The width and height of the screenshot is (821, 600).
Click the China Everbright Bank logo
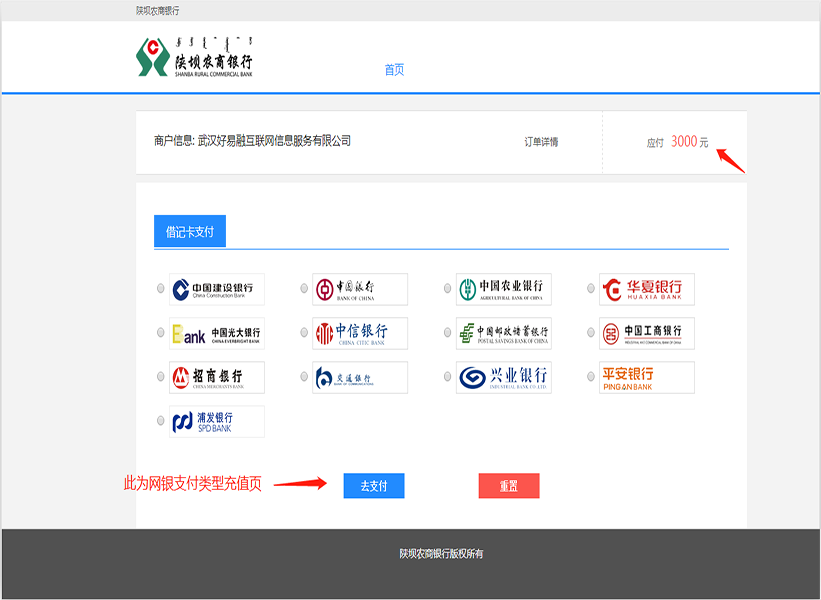coord(217,333)
